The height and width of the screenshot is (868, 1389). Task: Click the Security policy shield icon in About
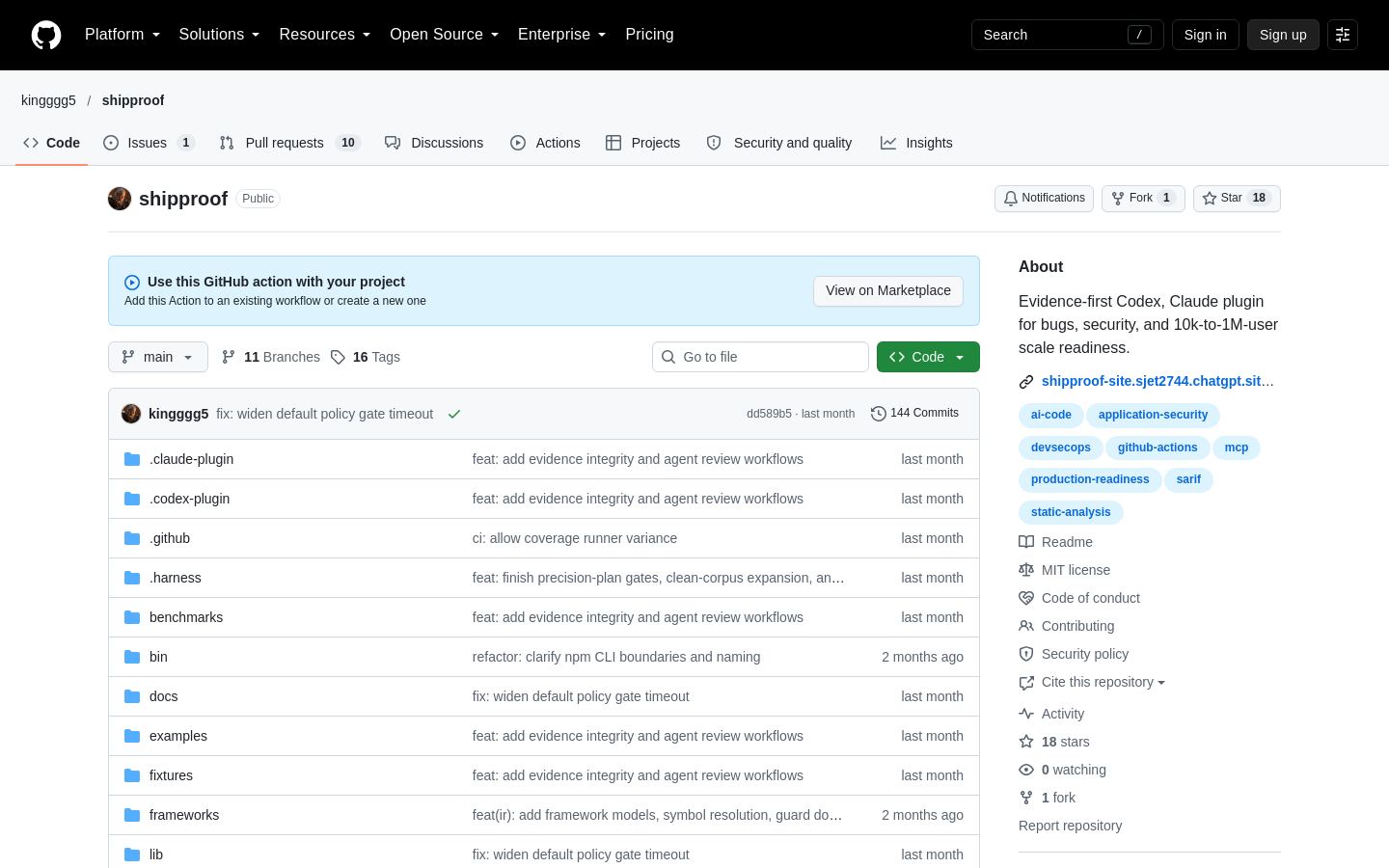click(x=1026, y=654)
